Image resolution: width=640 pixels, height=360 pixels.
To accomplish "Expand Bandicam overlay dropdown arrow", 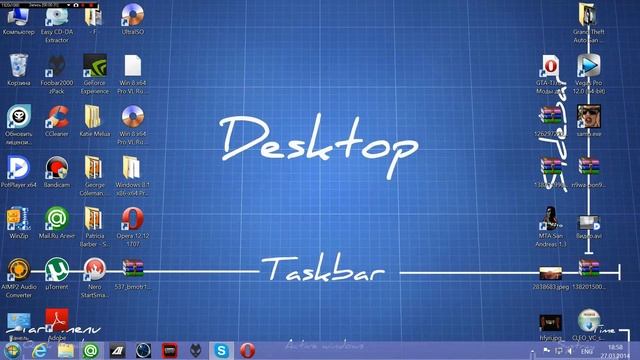I will coord(69,5).
